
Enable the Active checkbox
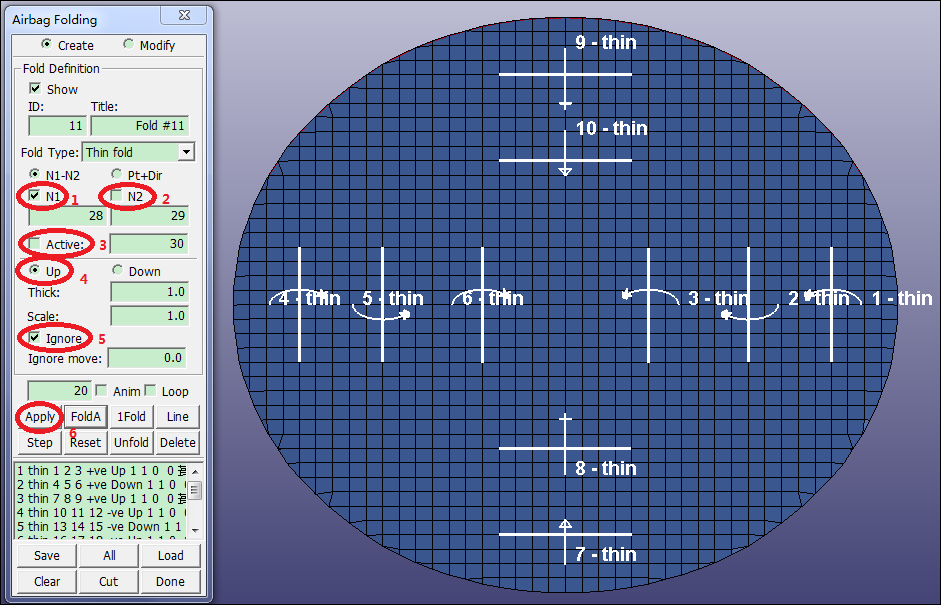tap(36, 244)
